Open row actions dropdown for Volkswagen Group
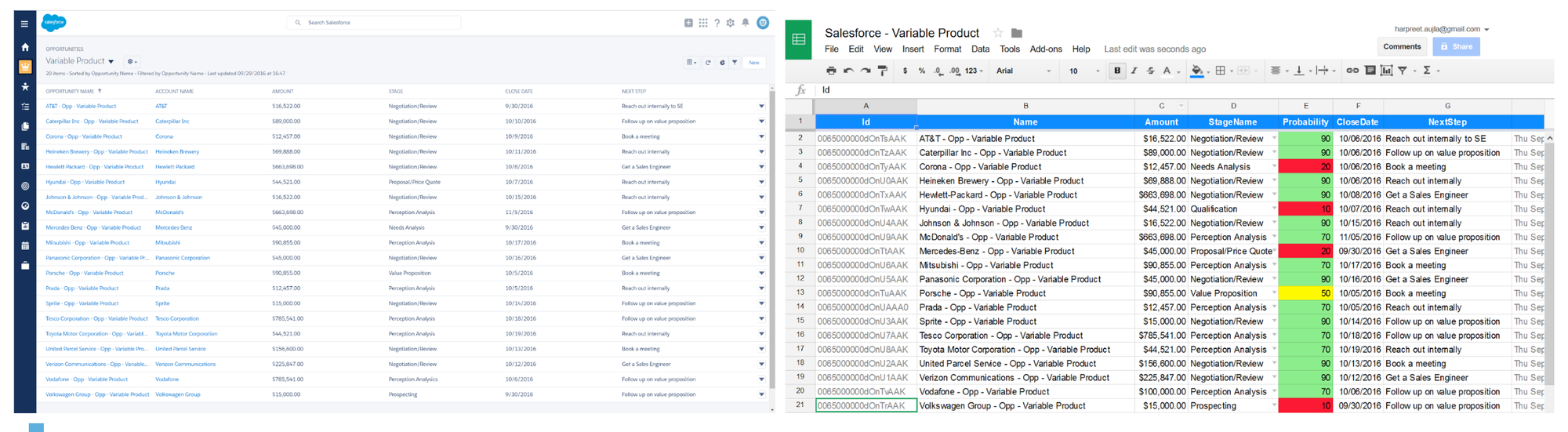This screenshot has width=1568, height=432. 761,394
